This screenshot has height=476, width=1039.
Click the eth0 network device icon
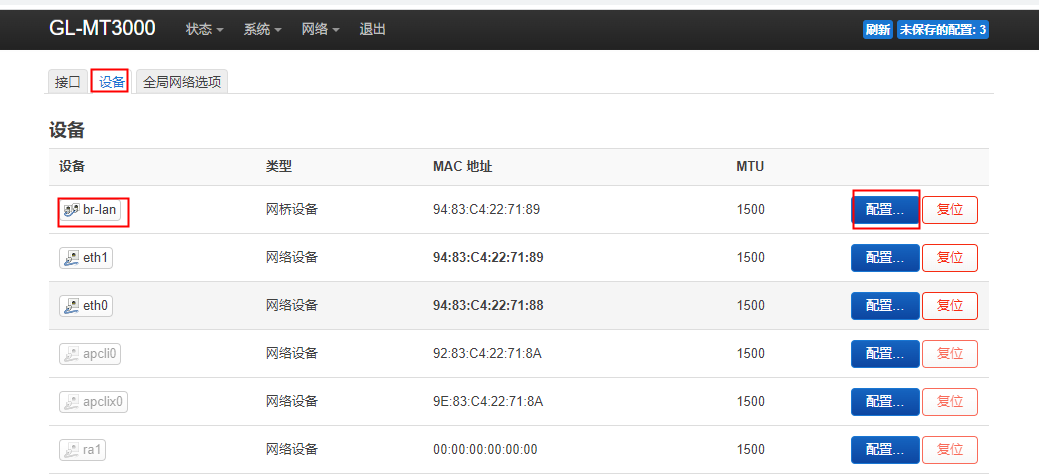click(71, 306)
